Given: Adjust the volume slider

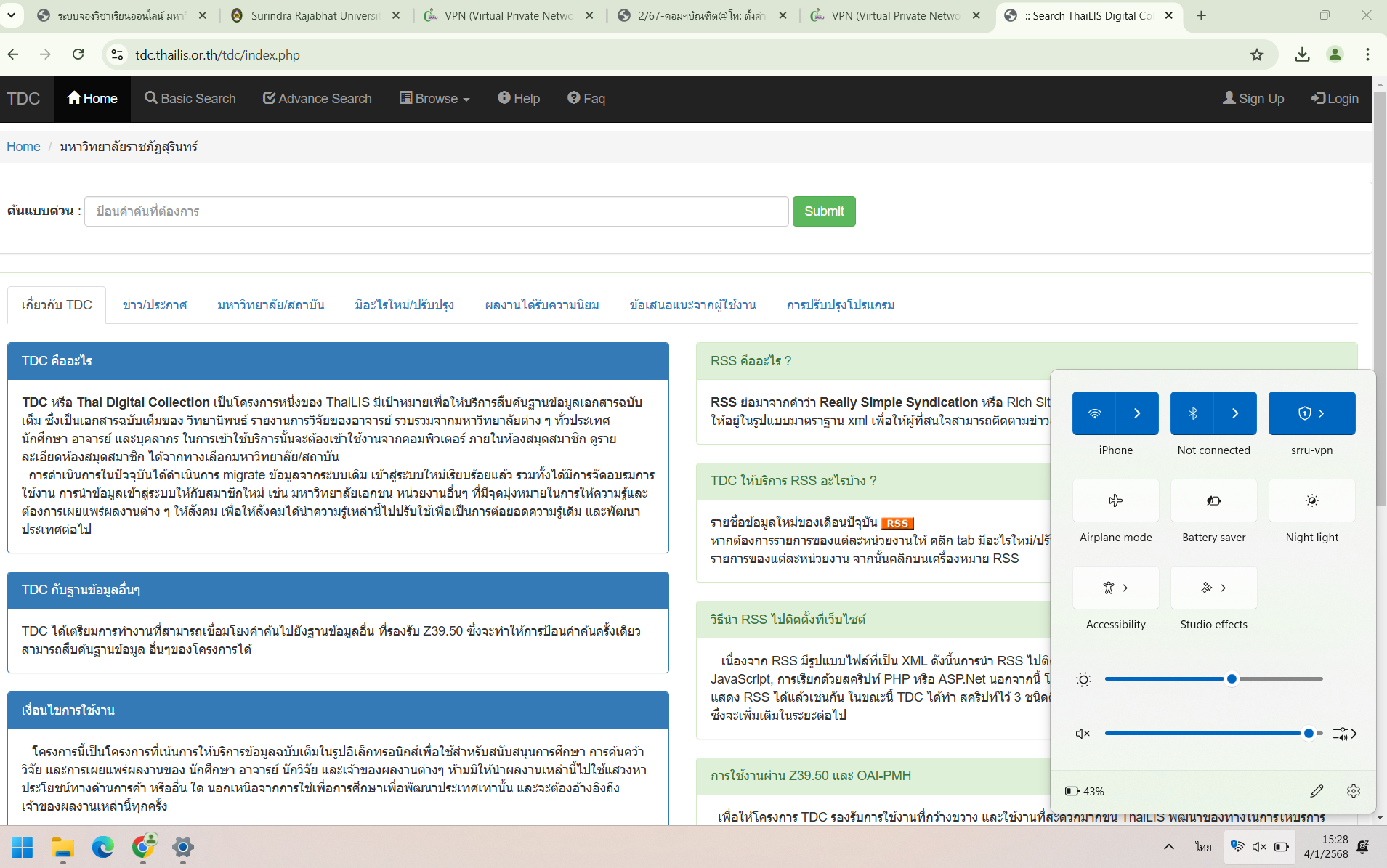Looking at the screenshot, I should click(1213, 734).
